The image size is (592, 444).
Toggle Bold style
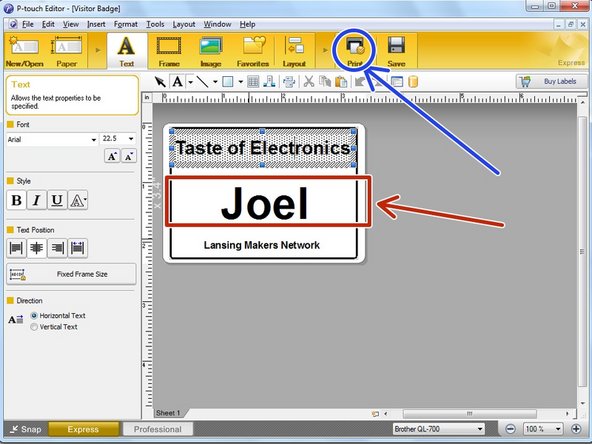point(16,200)
